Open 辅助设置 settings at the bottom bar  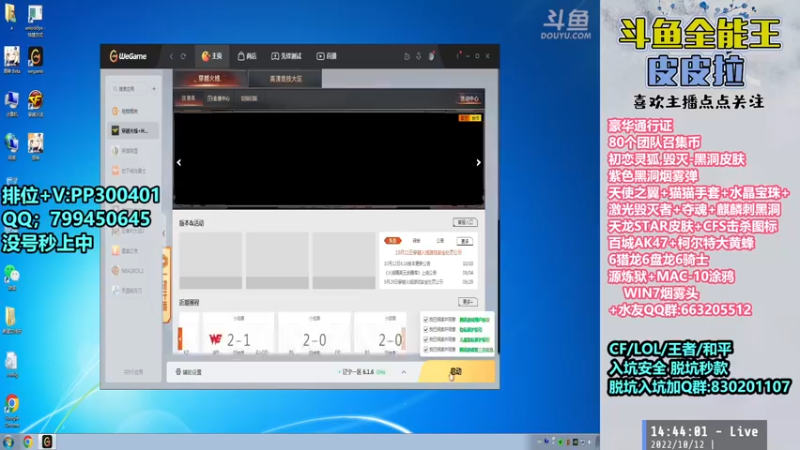(189, 372)
